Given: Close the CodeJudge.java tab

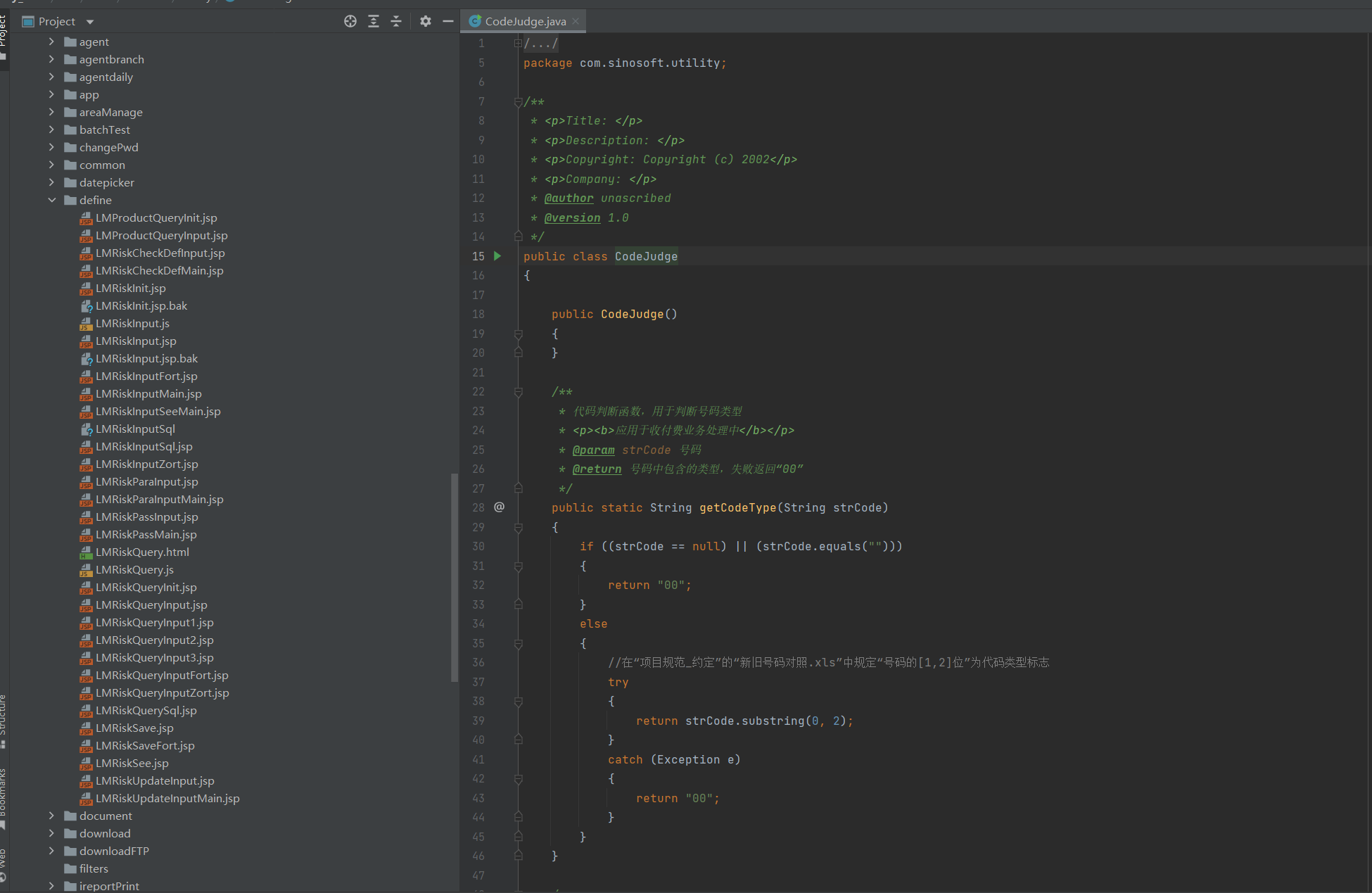Looking at the screenshot, I should [576, 21].
